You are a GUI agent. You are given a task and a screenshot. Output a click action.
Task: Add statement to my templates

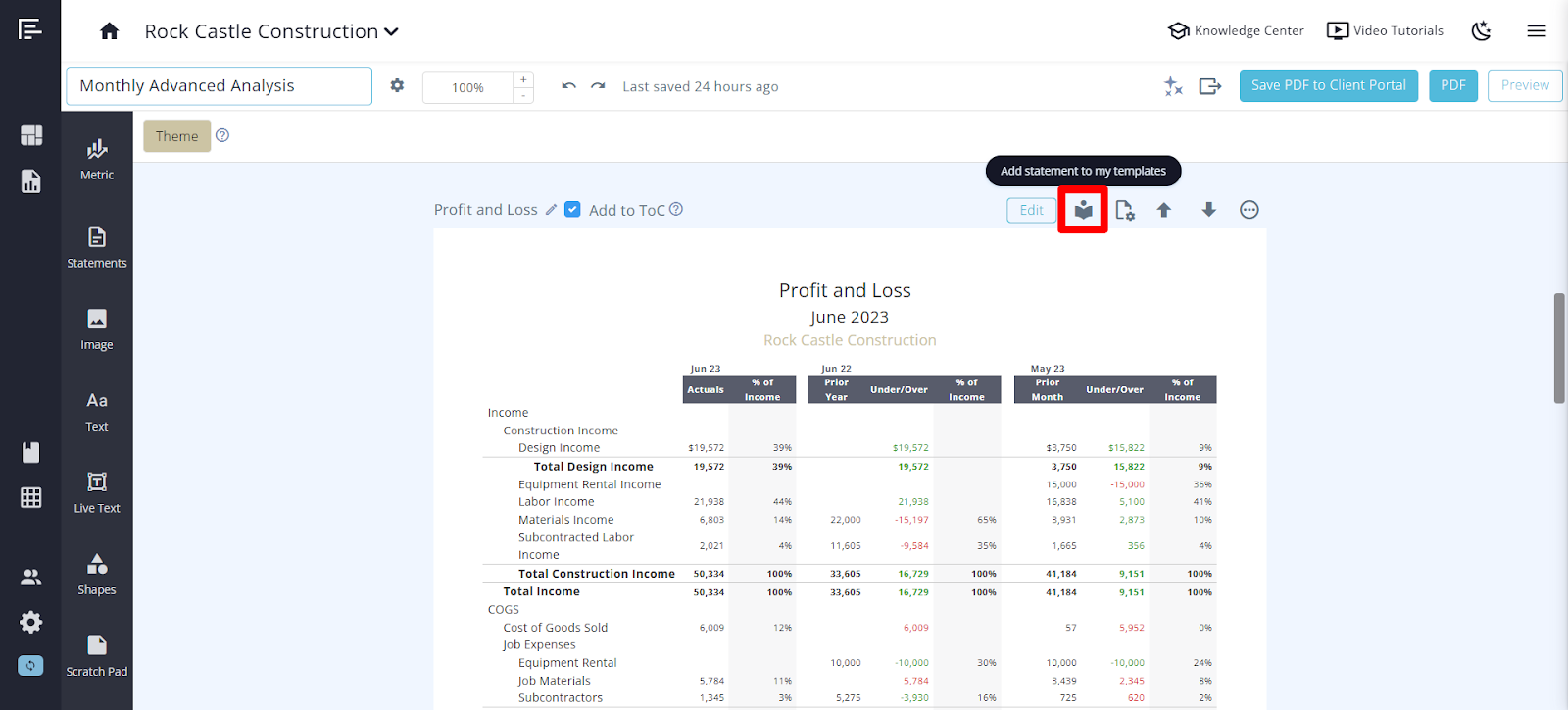point(1083,210)
